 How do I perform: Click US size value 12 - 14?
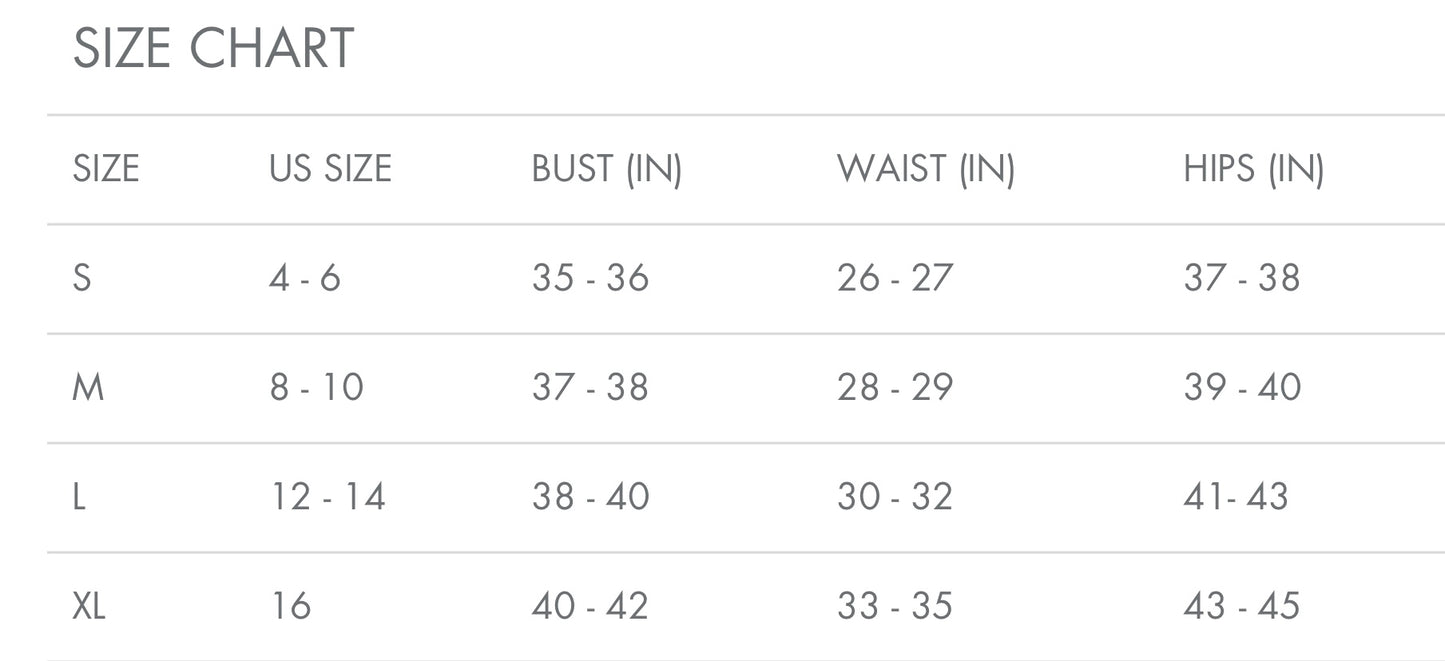point(328,497)
